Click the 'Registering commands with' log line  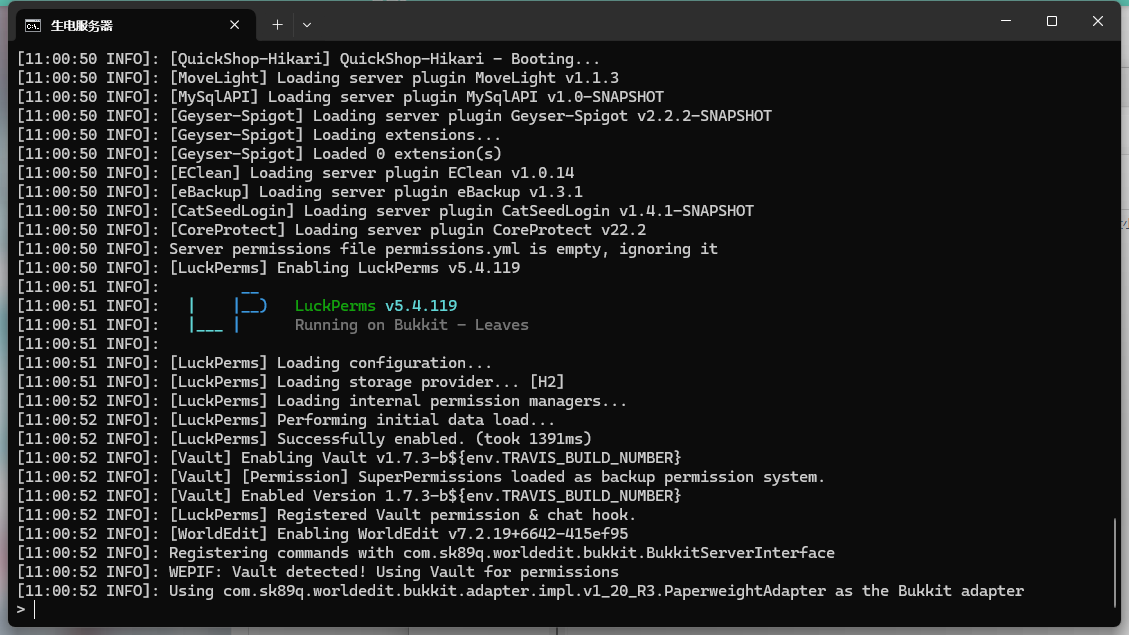click(x=426, y=553)
